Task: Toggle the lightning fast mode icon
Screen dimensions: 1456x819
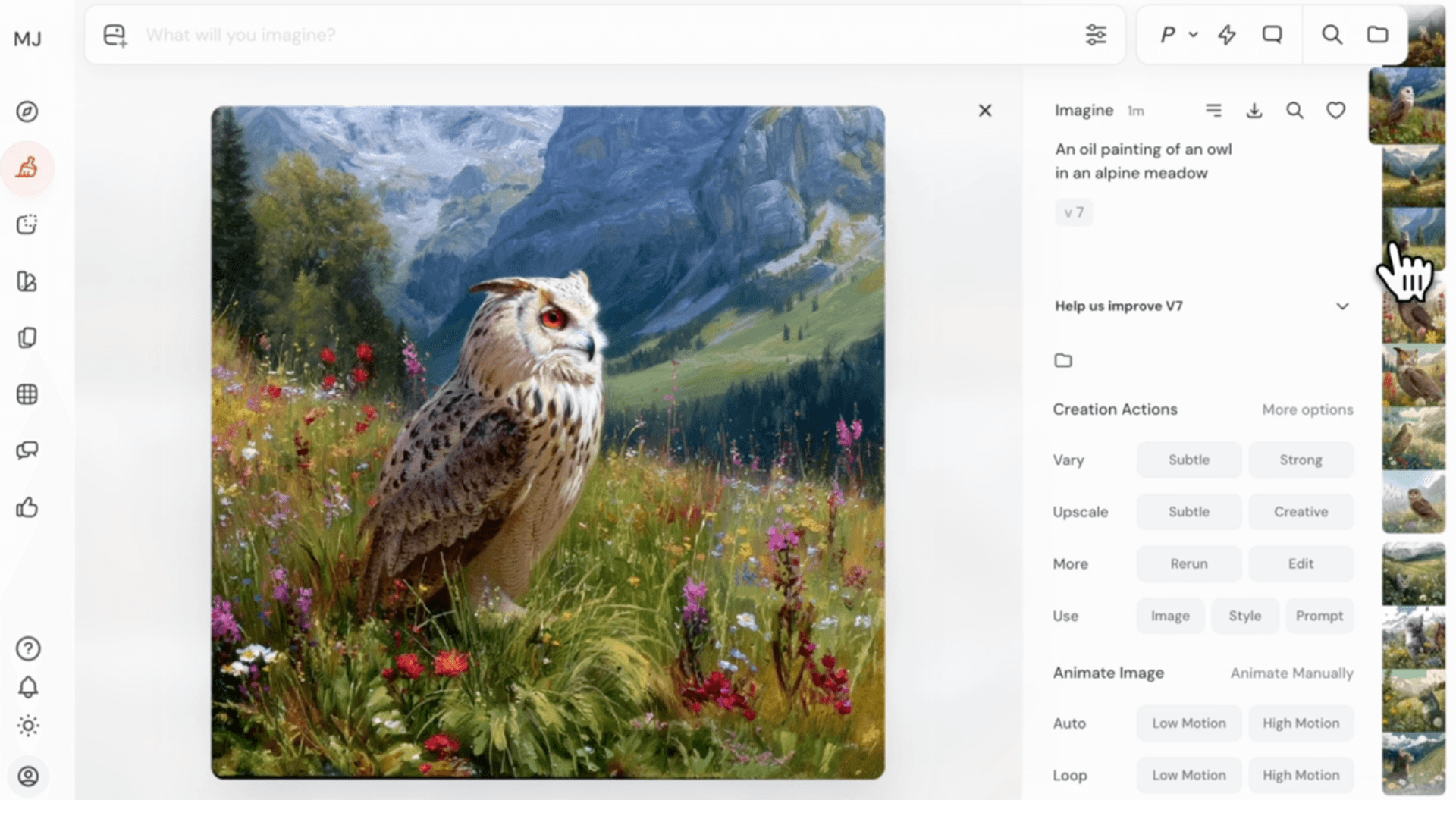Action: click(1227, 35)
